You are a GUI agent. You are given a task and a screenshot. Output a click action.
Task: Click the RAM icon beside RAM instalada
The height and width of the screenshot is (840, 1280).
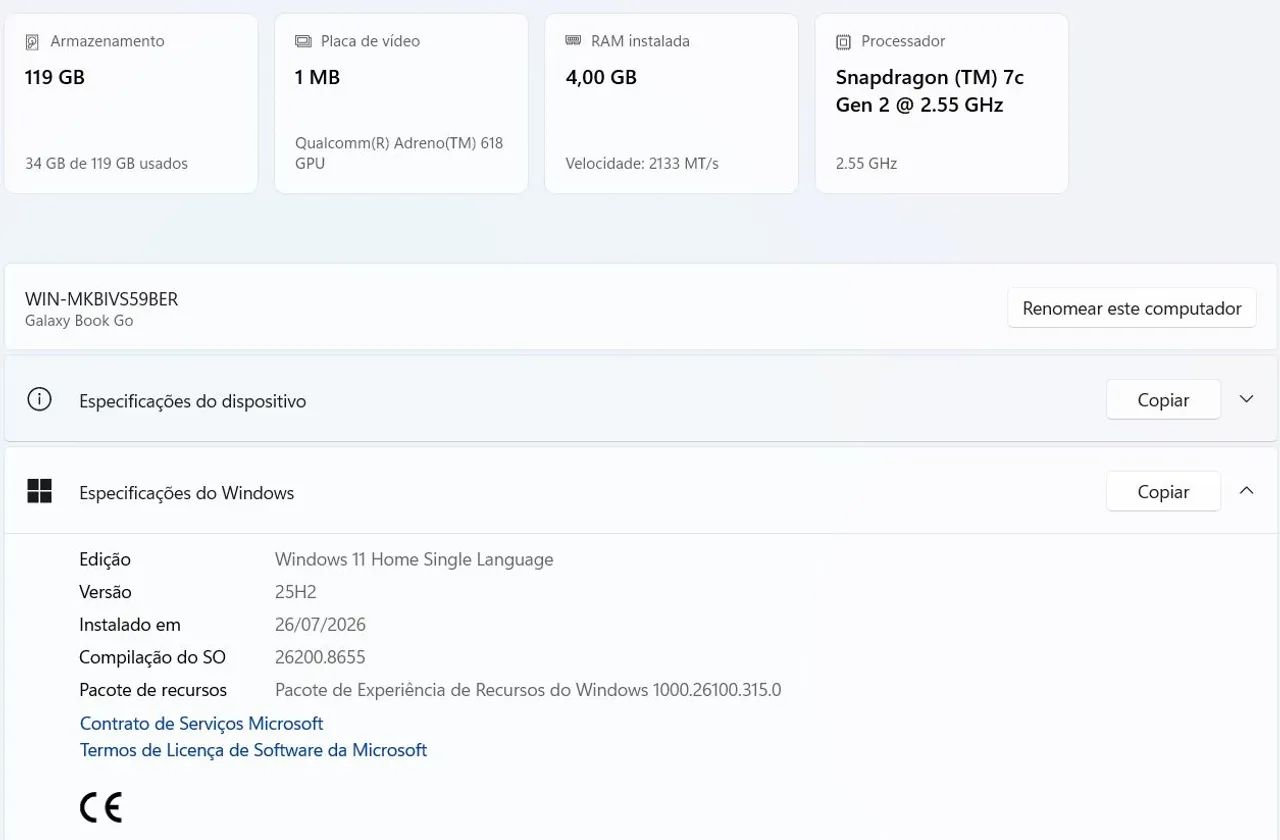point(573,41)
